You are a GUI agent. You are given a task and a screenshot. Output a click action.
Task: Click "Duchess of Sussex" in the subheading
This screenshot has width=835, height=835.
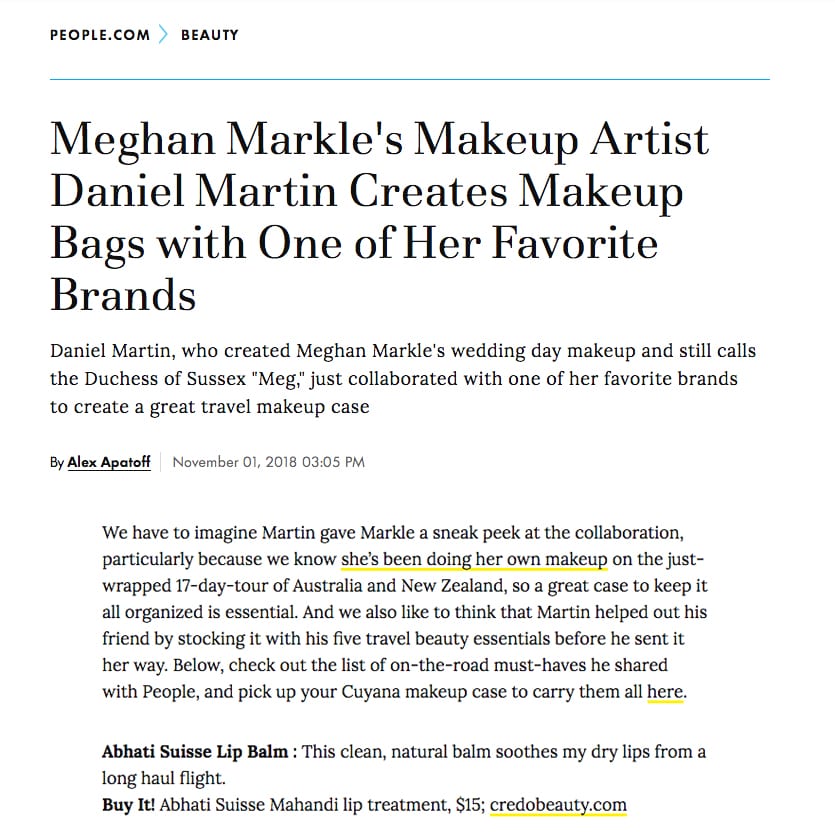coord(165,379)
